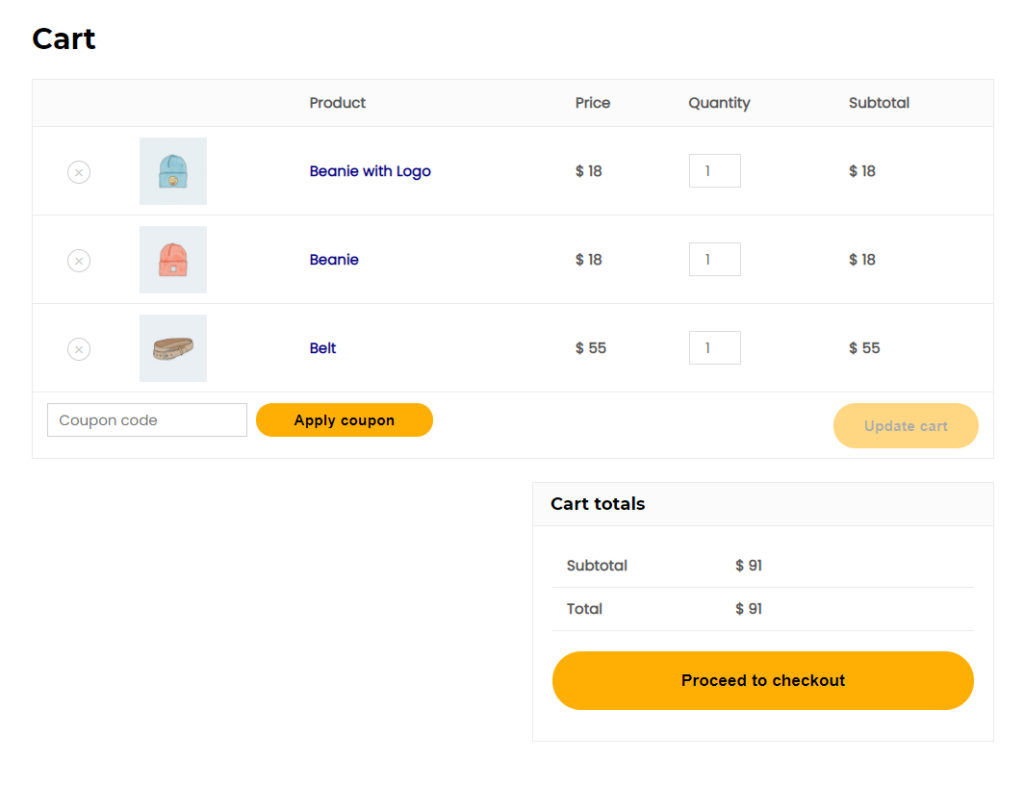Click the orange Beanie product image
The width and height of the screenshot is (1024, 786).
pyautogui.click(x=173, y=260)
